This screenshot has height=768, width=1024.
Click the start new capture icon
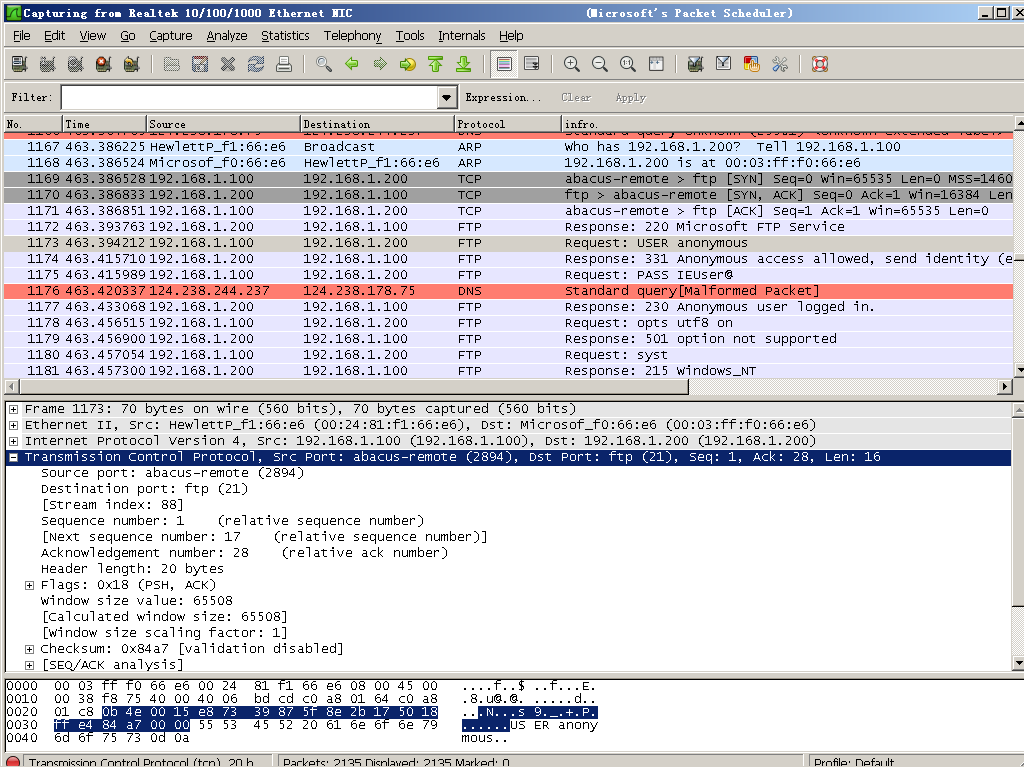(75, 64)
